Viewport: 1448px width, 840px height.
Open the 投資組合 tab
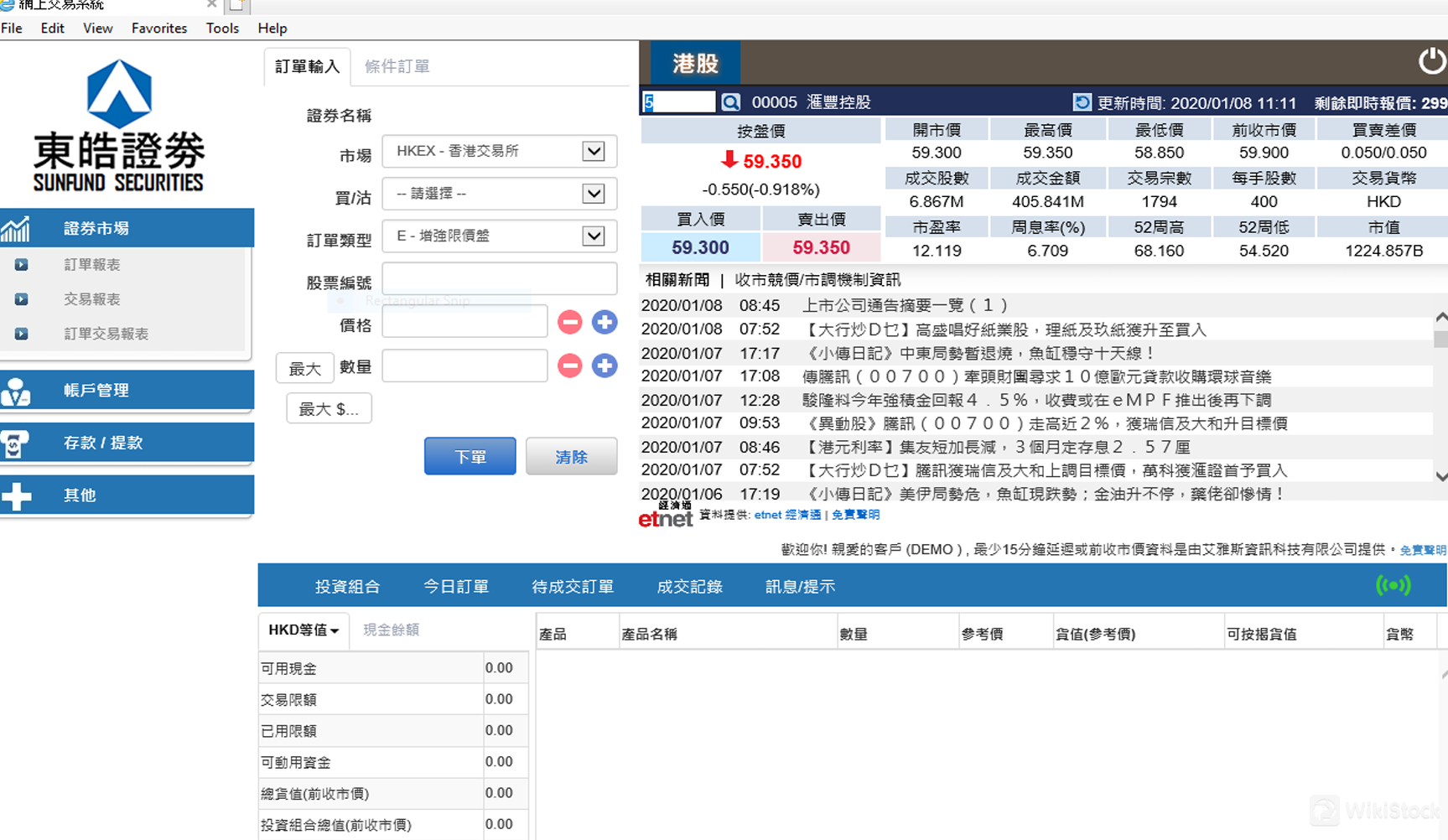[x=347, y=587]
